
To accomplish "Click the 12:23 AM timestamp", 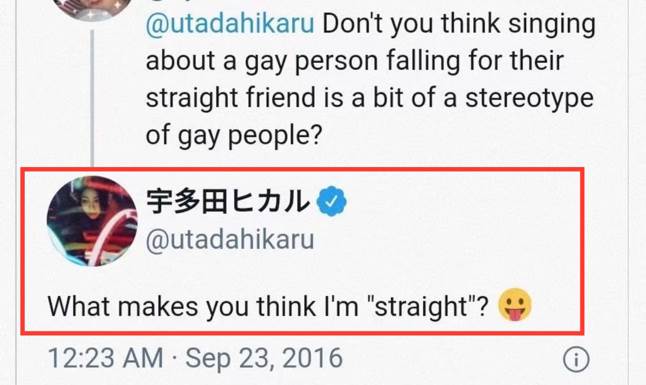I will (106, 358).
